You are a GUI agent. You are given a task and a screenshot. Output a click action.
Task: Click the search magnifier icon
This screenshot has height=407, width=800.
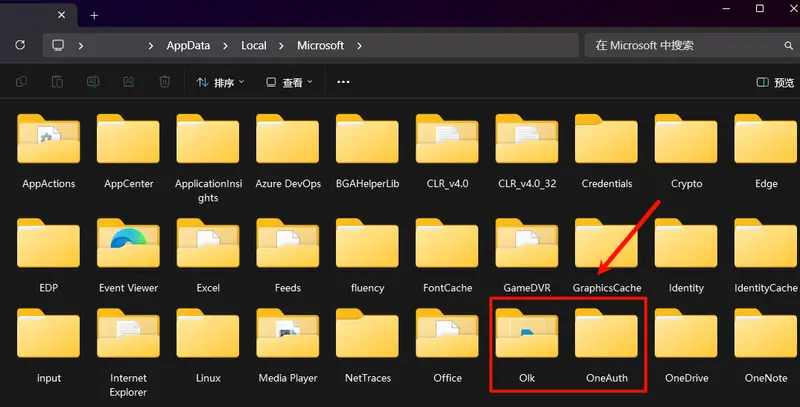pyautogui.click(x=788, y=46)
